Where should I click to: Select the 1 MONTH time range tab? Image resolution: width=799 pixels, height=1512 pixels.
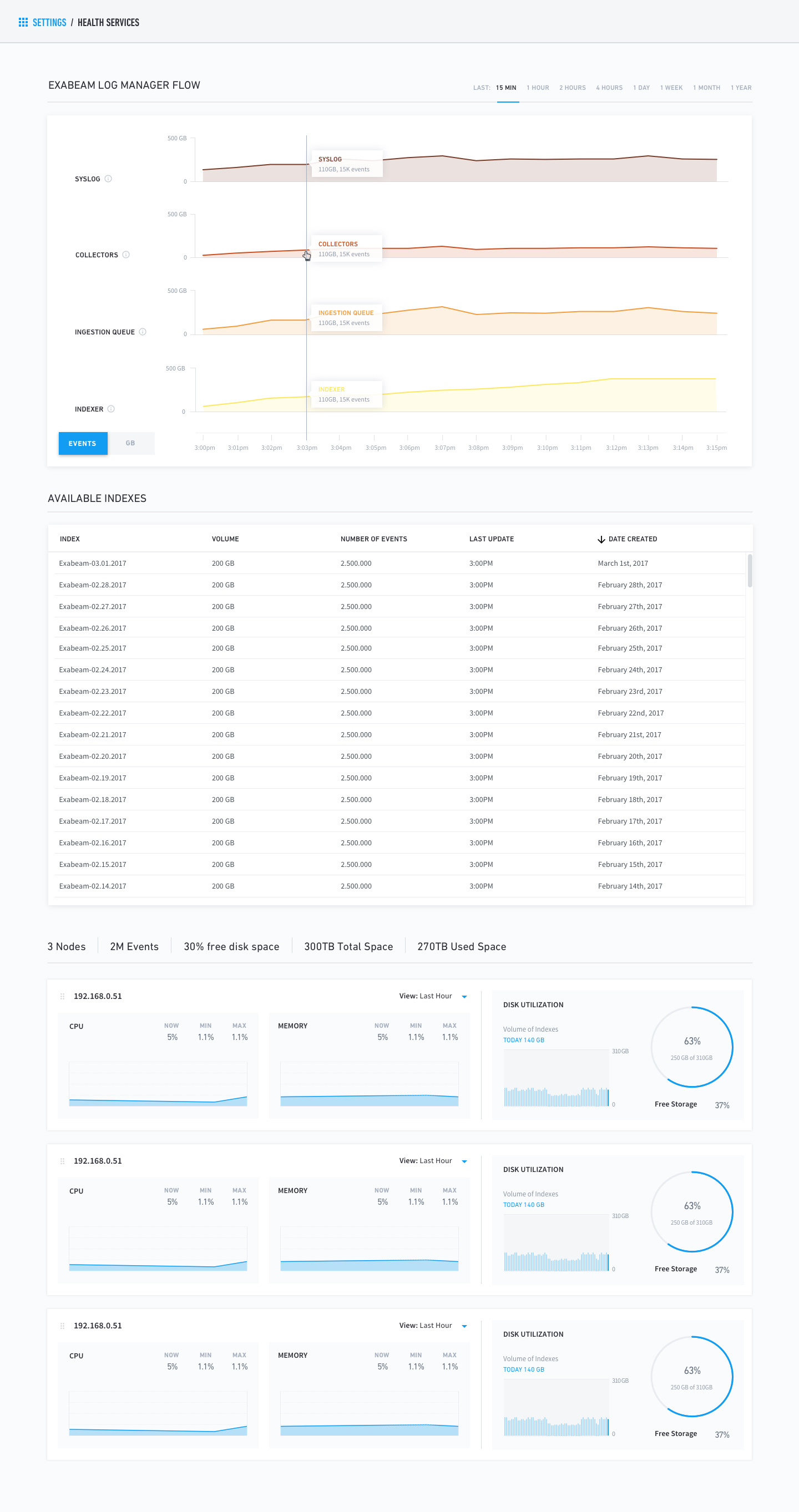tap(706, 88)
